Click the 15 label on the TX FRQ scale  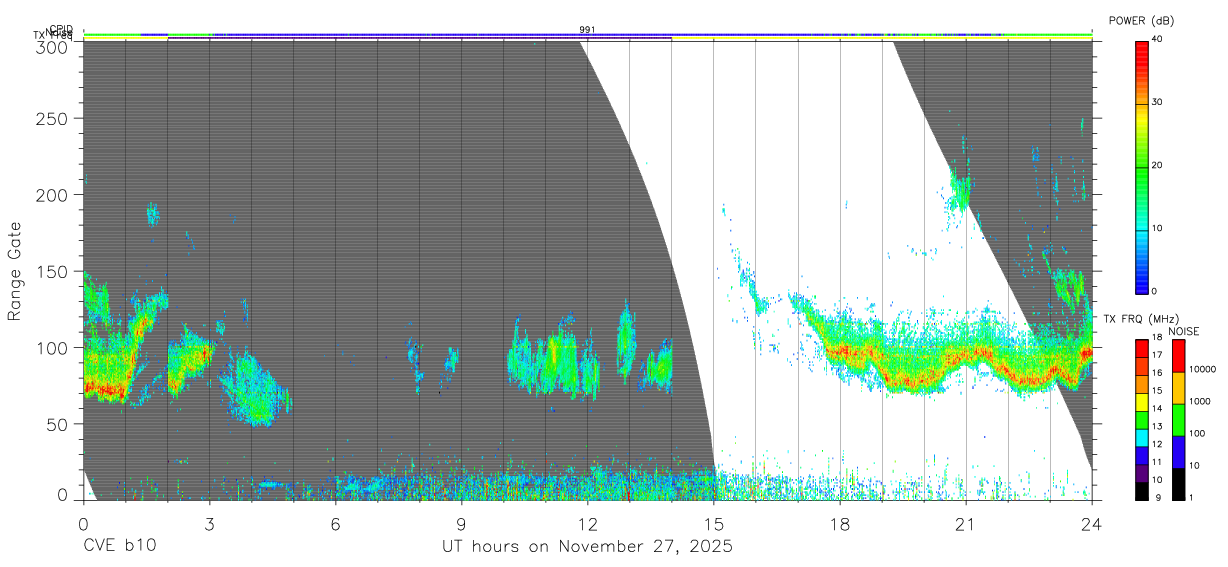[1157, 391]
